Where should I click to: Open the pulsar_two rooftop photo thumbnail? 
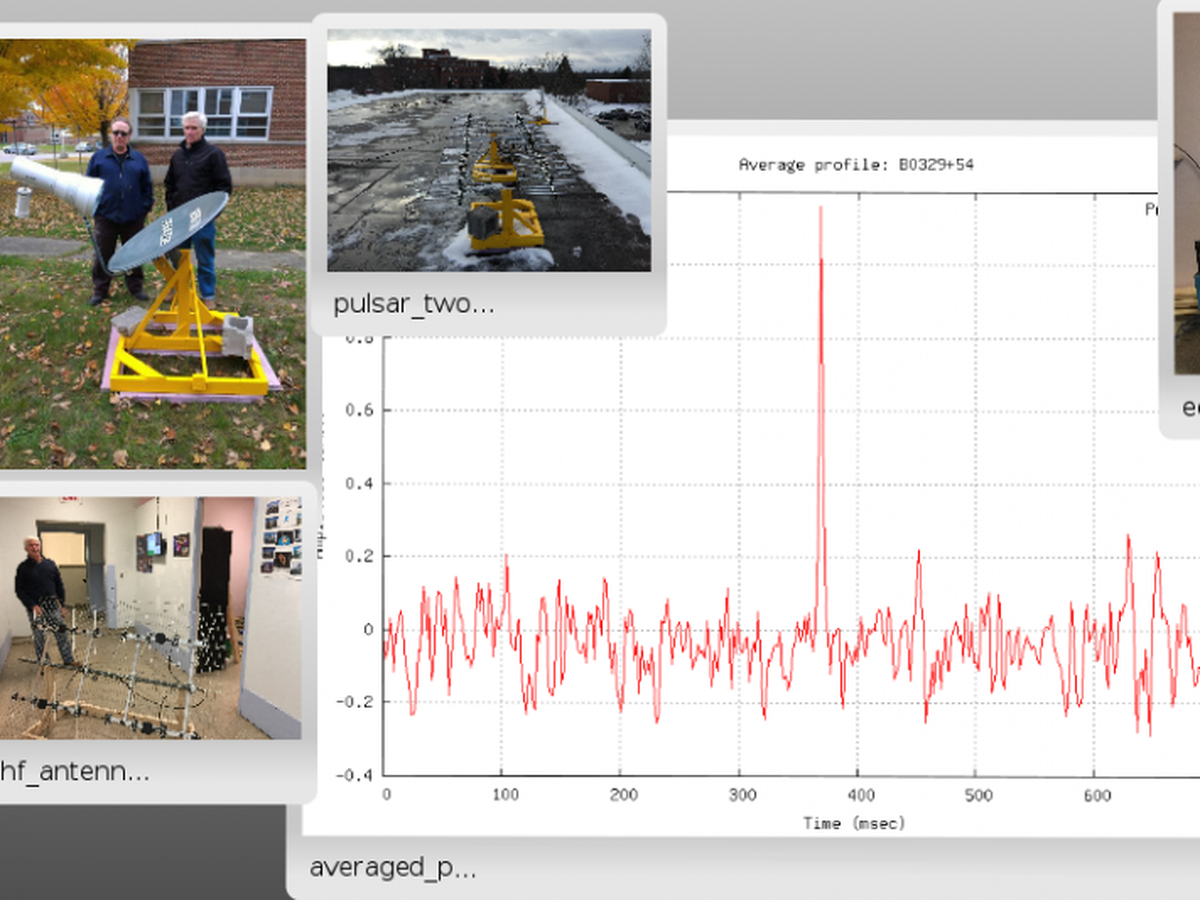[489, 150]
